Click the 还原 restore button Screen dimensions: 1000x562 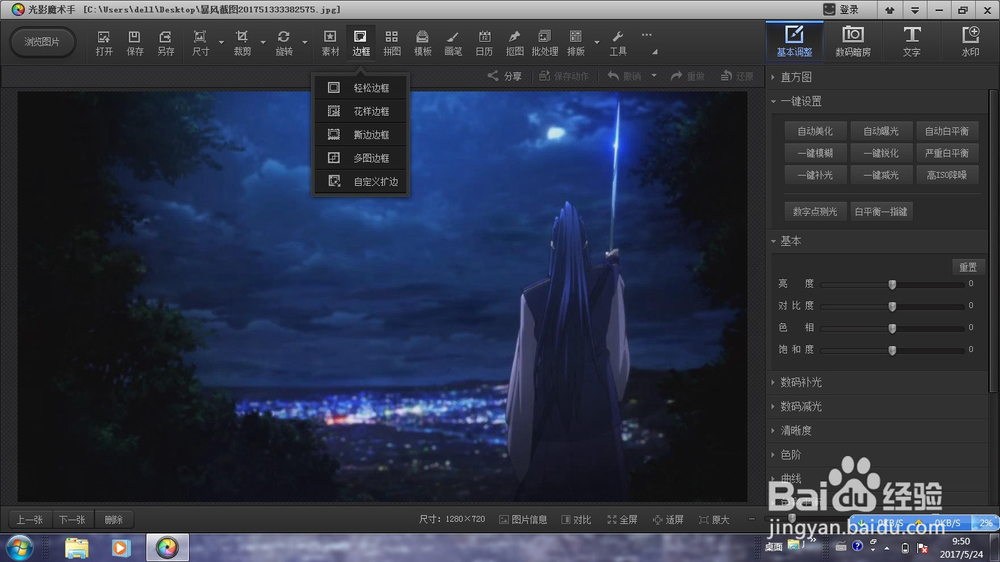737,76
